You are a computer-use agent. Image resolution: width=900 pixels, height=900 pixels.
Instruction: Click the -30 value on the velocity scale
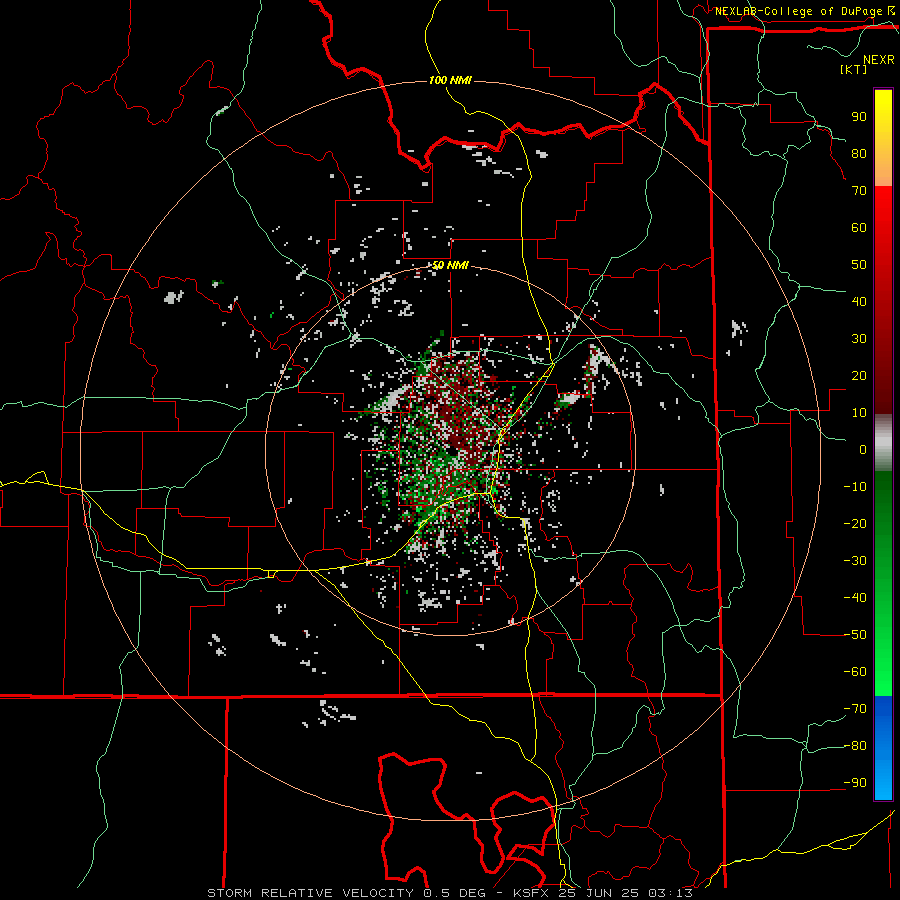[x=855, y=561]
